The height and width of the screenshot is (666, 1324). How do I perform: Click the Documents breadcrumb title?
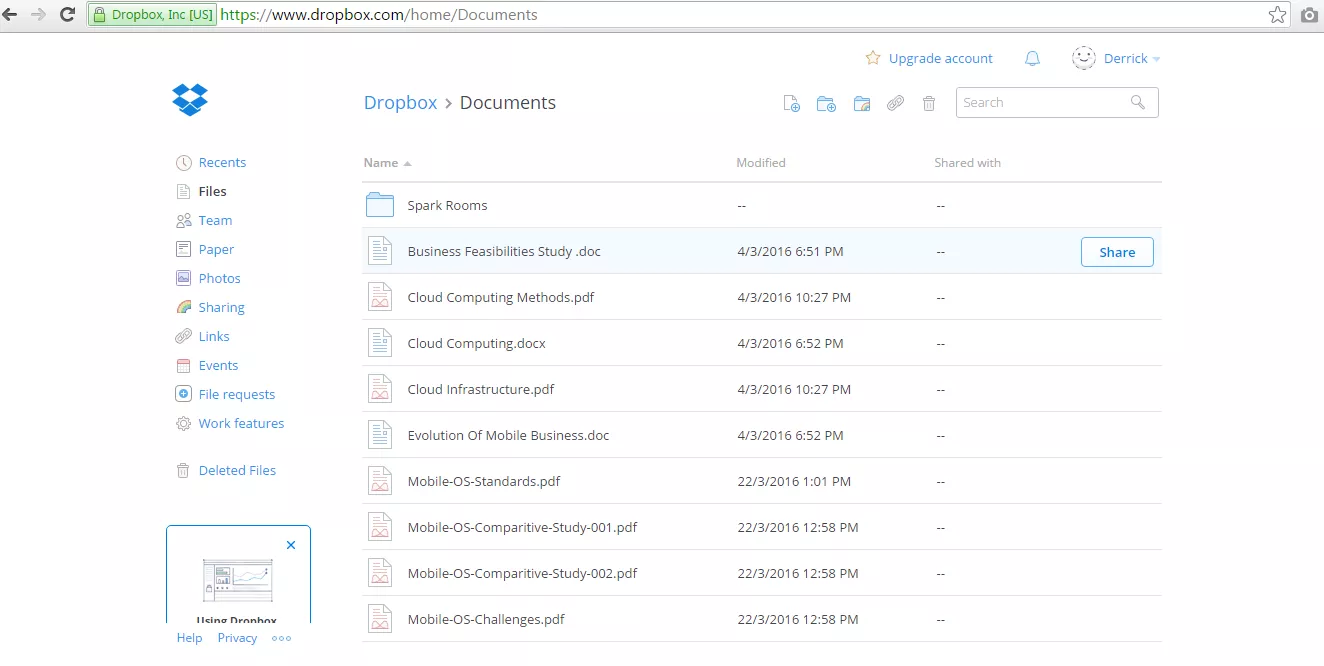507,103
